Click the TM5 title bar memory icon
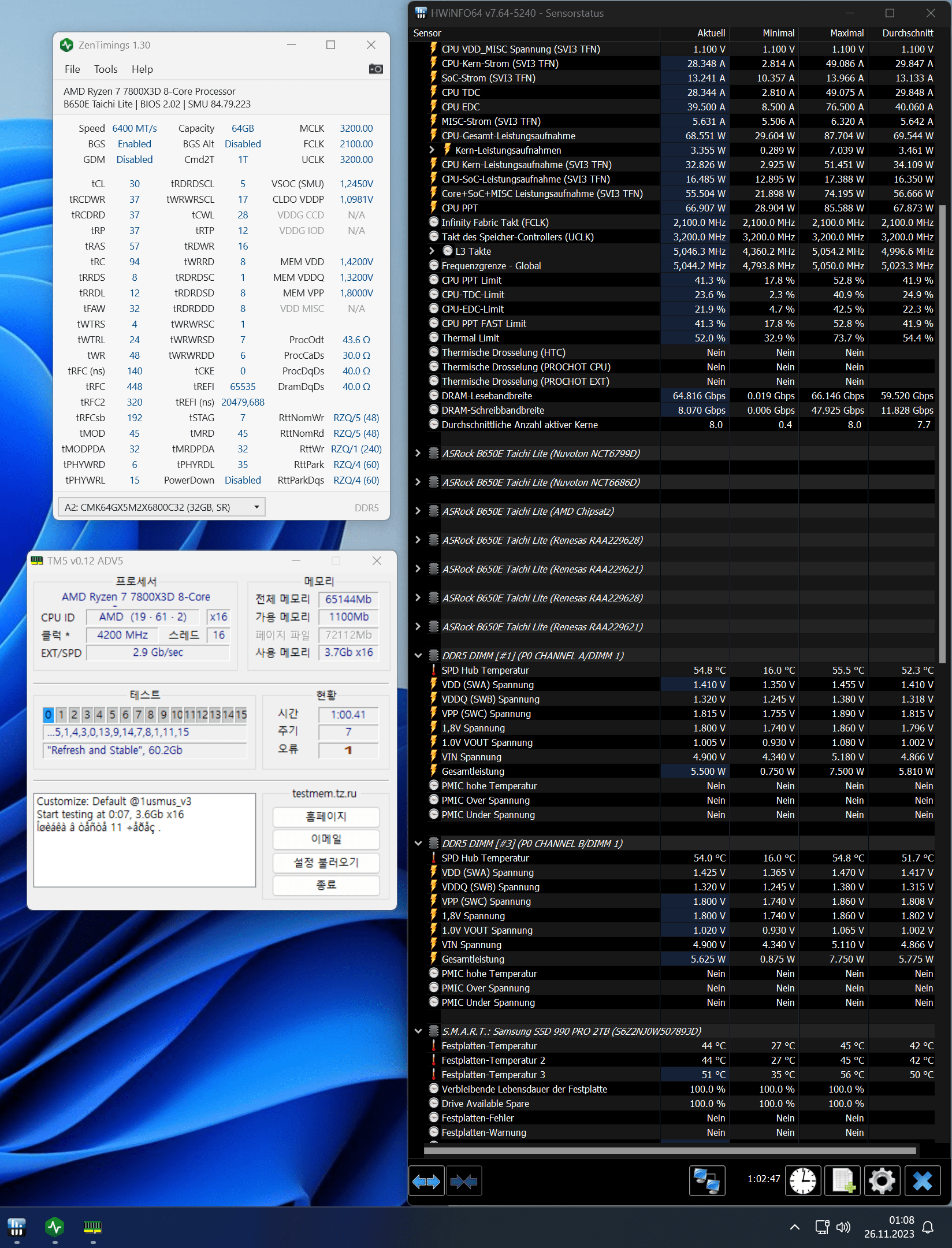The width and height of the screenshot is (952, 1248). [37, 560]
